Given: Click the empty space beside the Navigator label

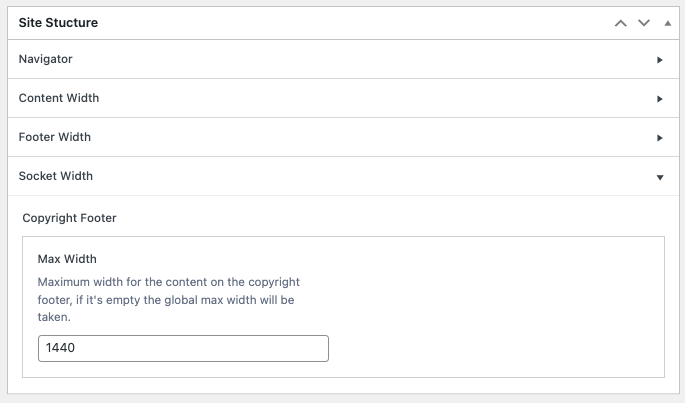Looking at the screenshot, I should pyautogui.click(x=350, y=60).
